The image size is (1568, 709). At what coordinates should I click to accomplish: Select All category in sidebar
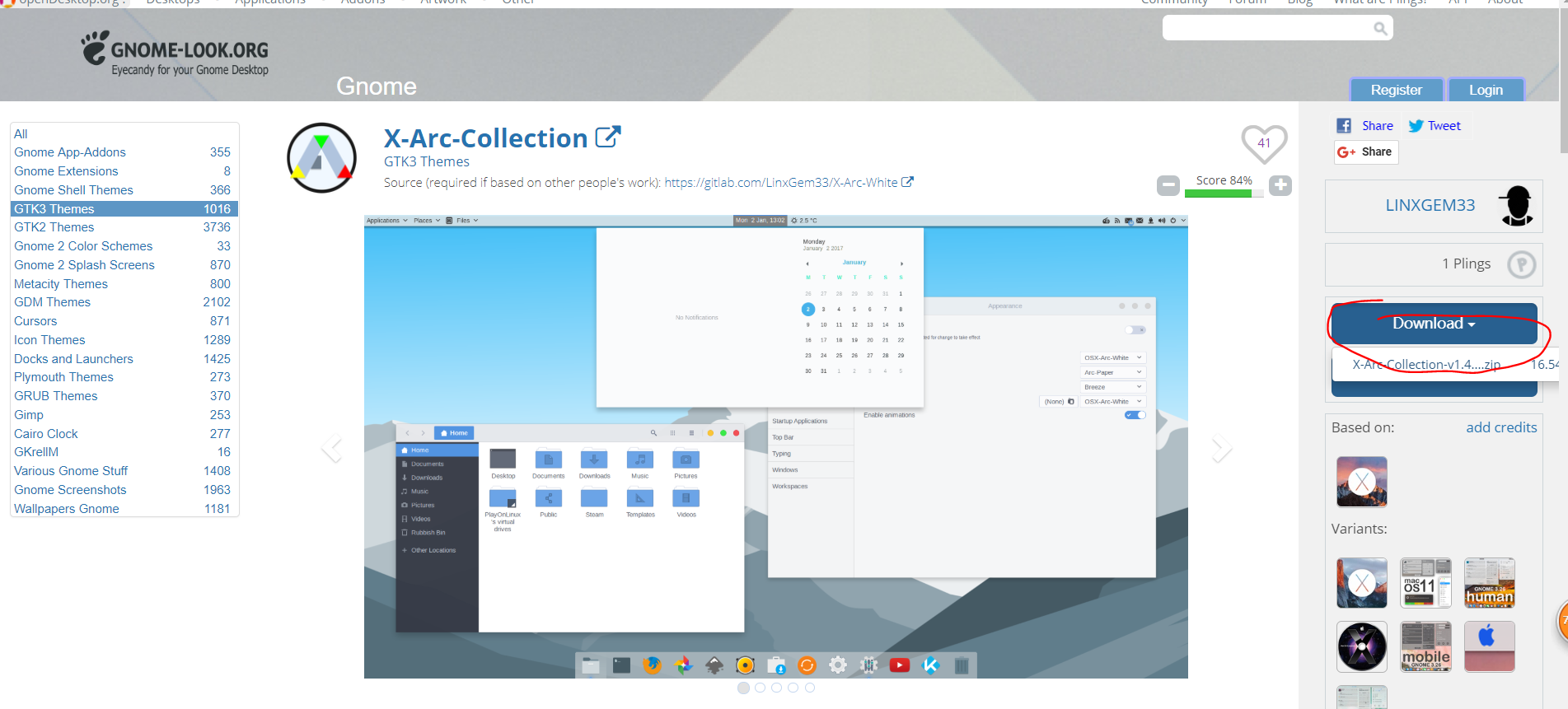coord(21,133)
